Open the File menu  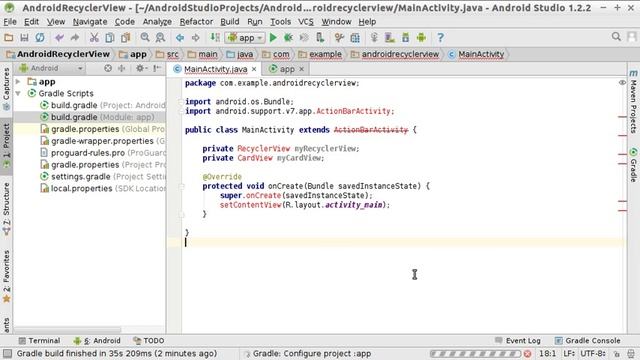tap(10, 22)
